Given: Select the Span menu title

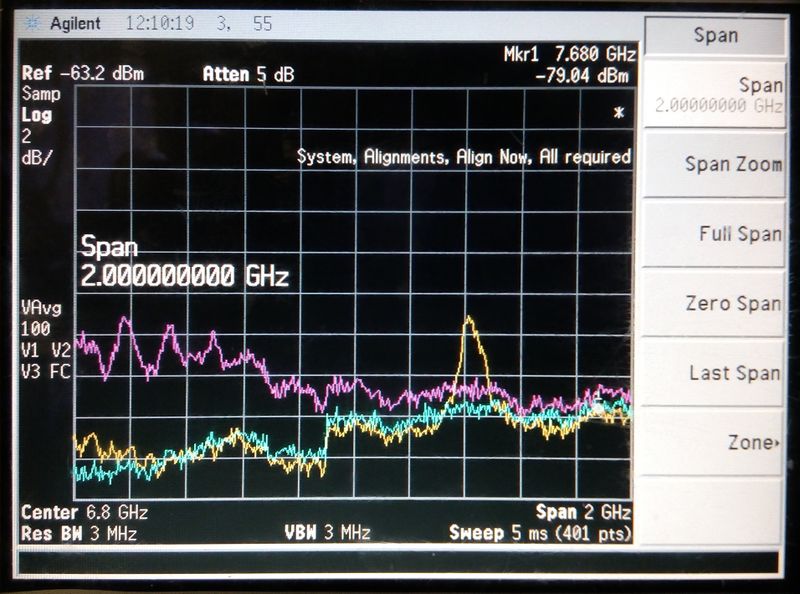Looking at the screenshot, I should click(714, 34).
